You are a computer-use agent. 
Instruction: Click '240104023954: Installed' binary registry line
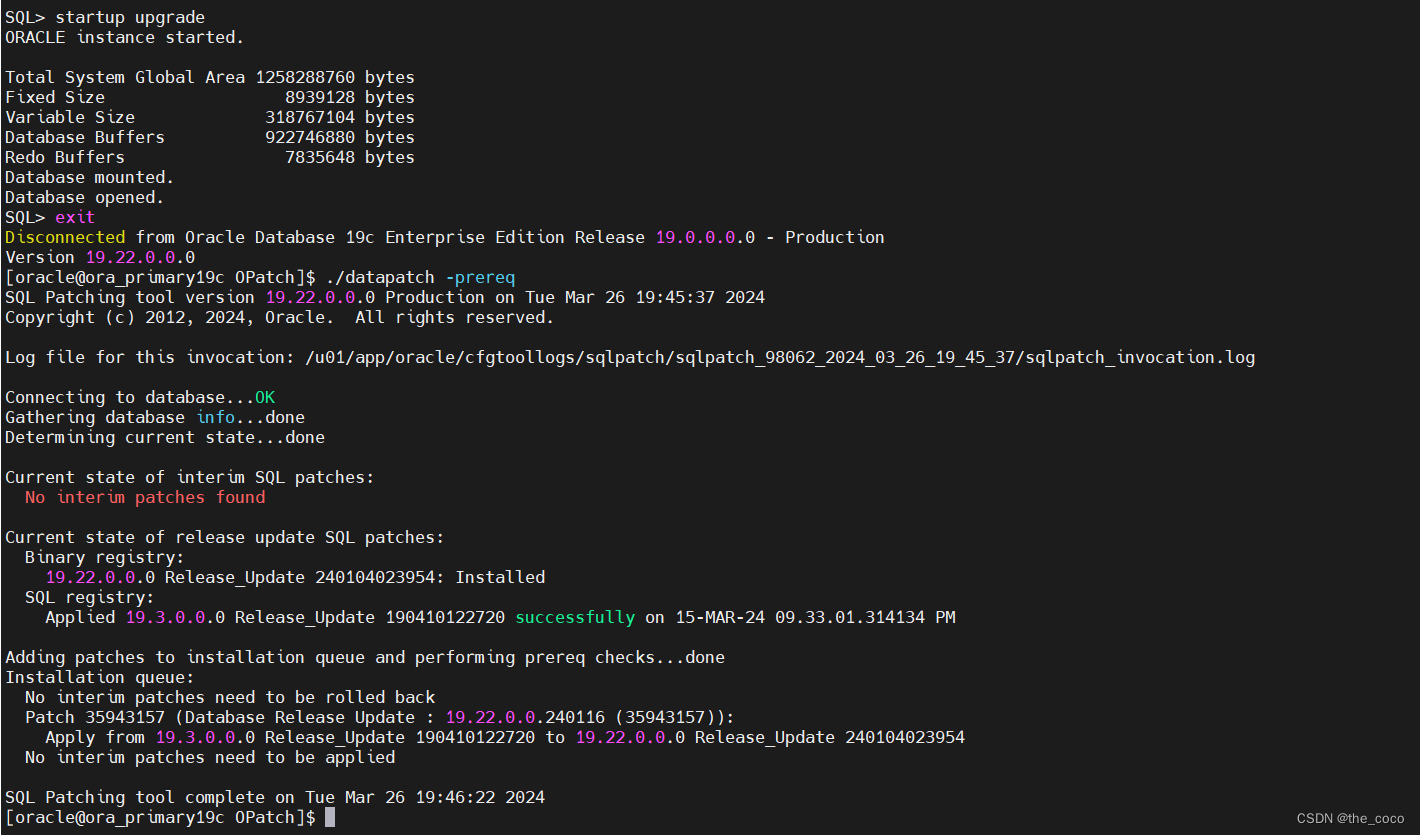[x=295, y=577]
